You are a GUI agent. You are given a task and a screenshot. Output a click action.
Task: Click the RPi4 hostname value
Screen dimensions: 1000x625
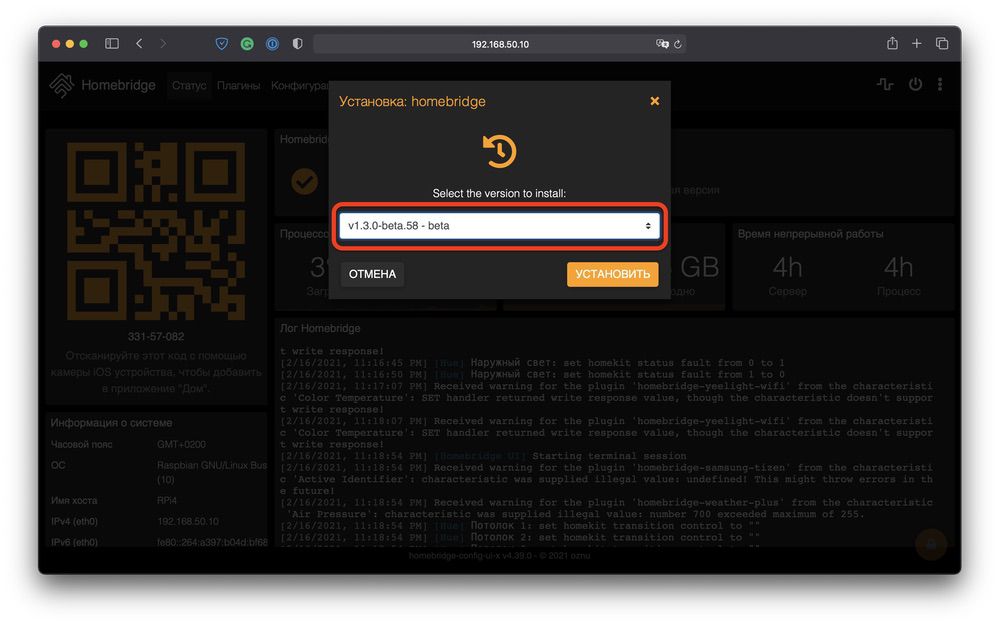167,500
